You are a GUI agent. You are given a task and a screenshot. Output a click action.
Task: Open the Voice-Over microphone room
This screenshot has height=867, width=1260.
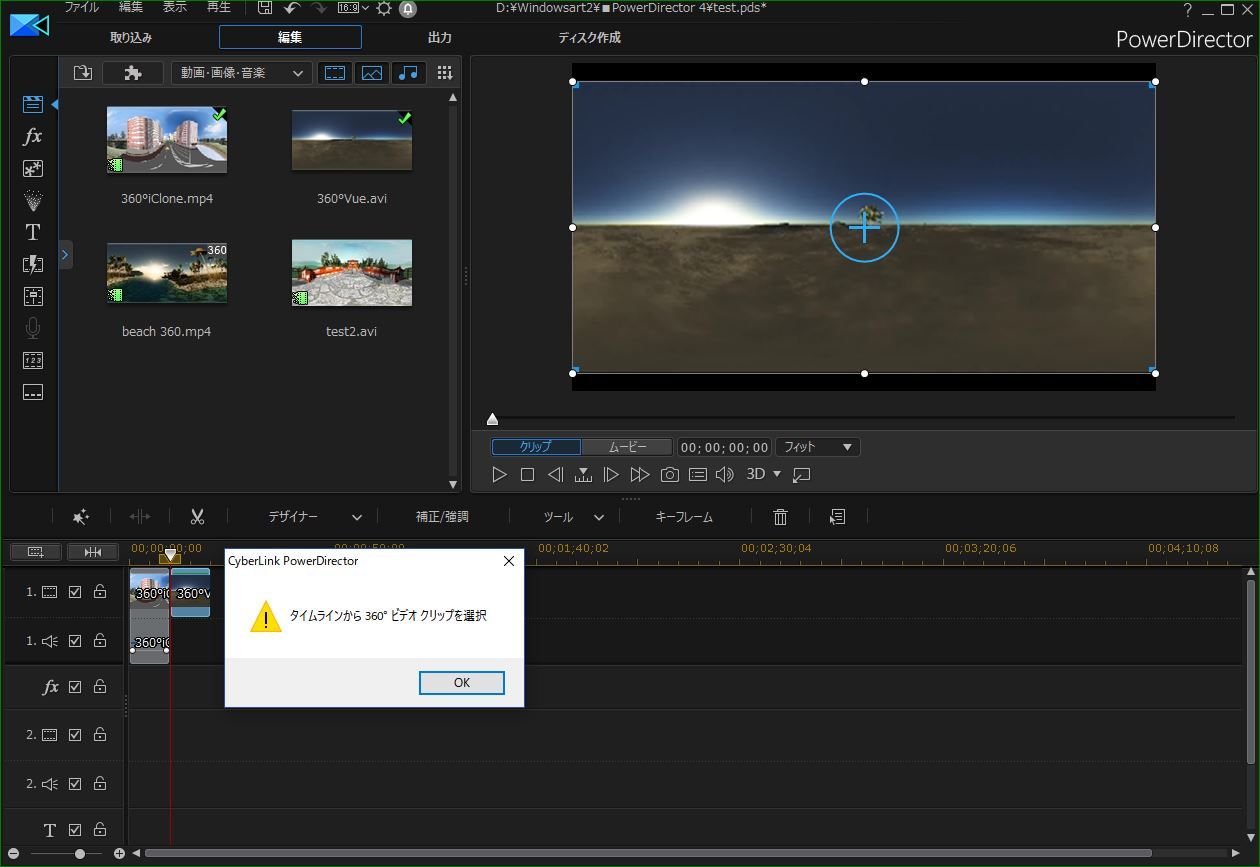33,328
